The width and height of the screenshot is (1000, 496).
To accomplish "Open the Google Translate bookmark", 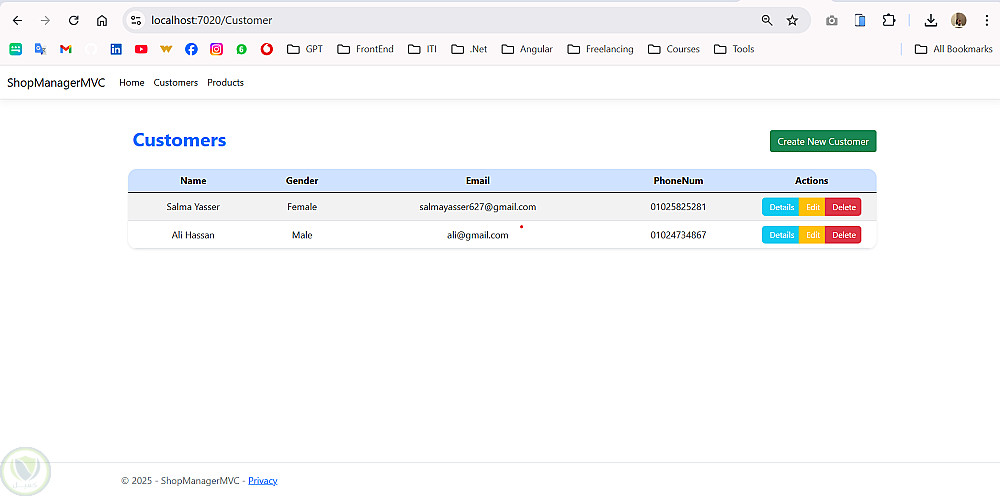I will pos(41,49).
